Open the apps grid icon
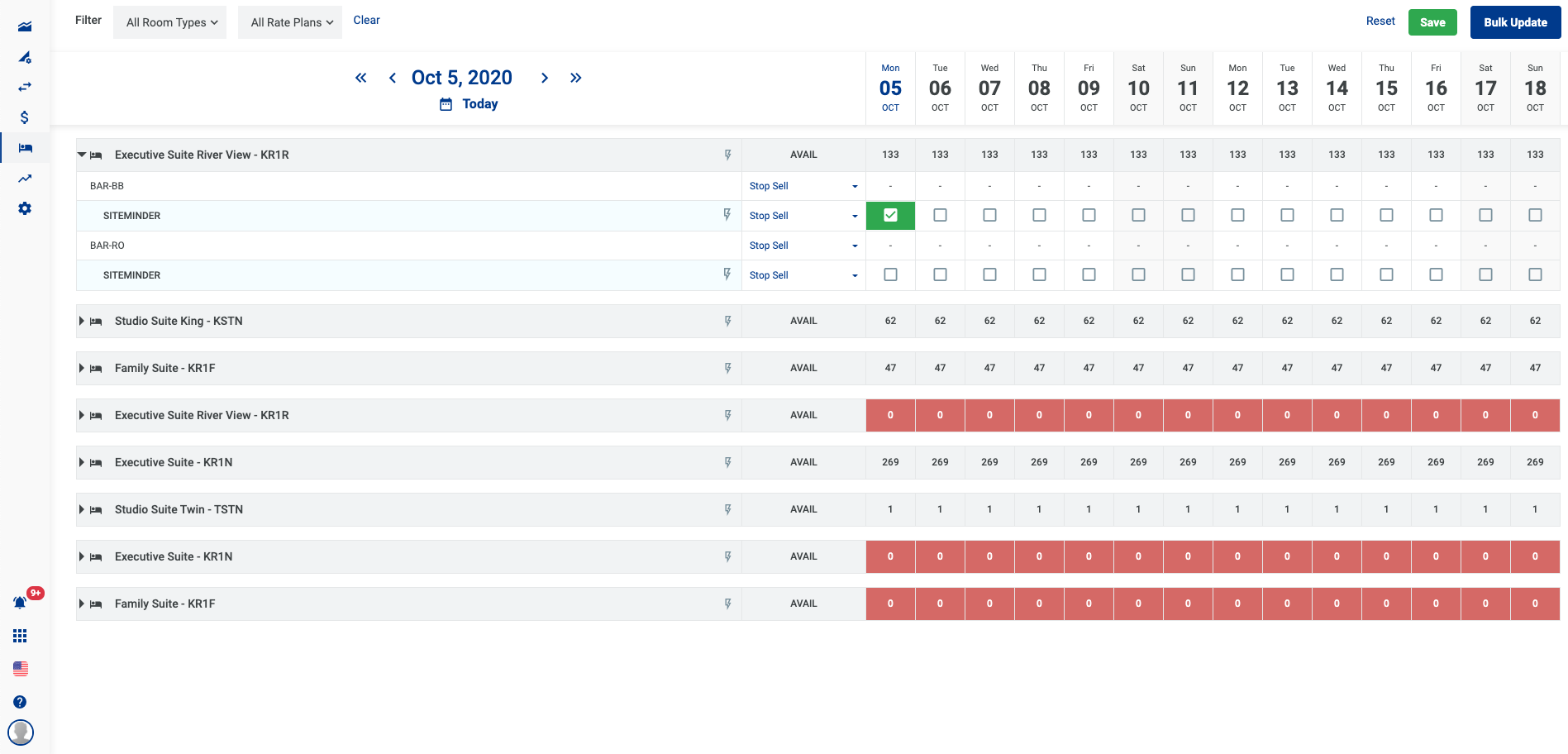 coord(20,636)
